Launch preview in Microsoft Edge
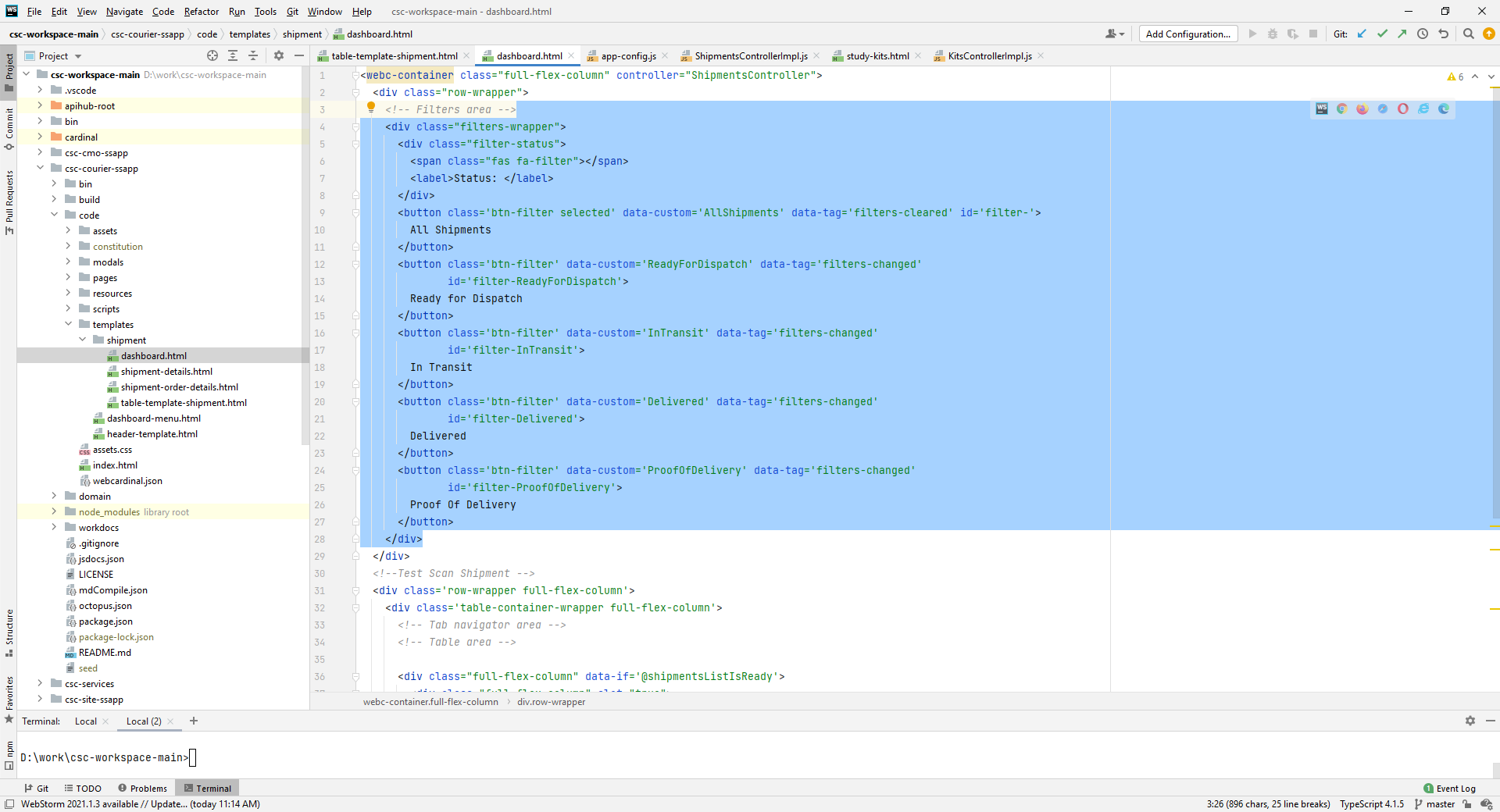1500x812 pixels. [x=1444, y=109]
